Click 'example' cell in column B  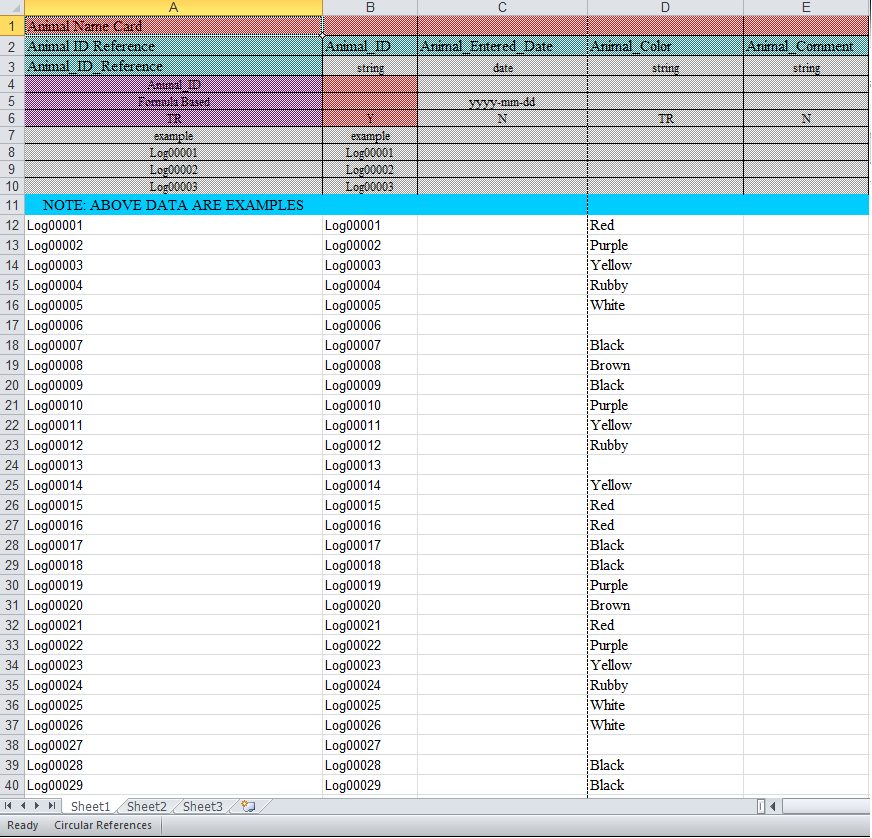[370, 136]
